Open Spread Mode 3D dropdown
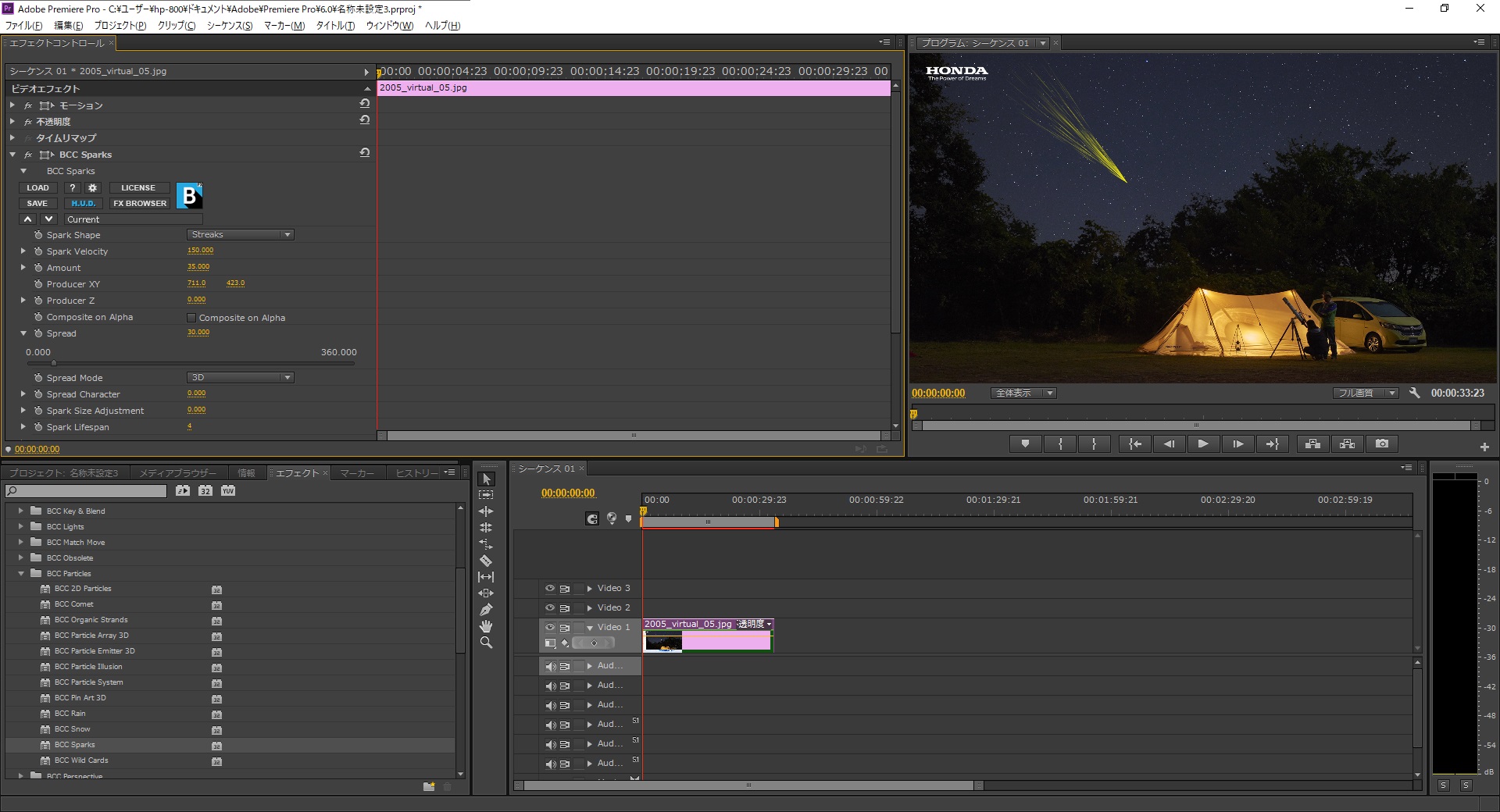Screen dimensions: 1500x812 [x=241, y=377]
